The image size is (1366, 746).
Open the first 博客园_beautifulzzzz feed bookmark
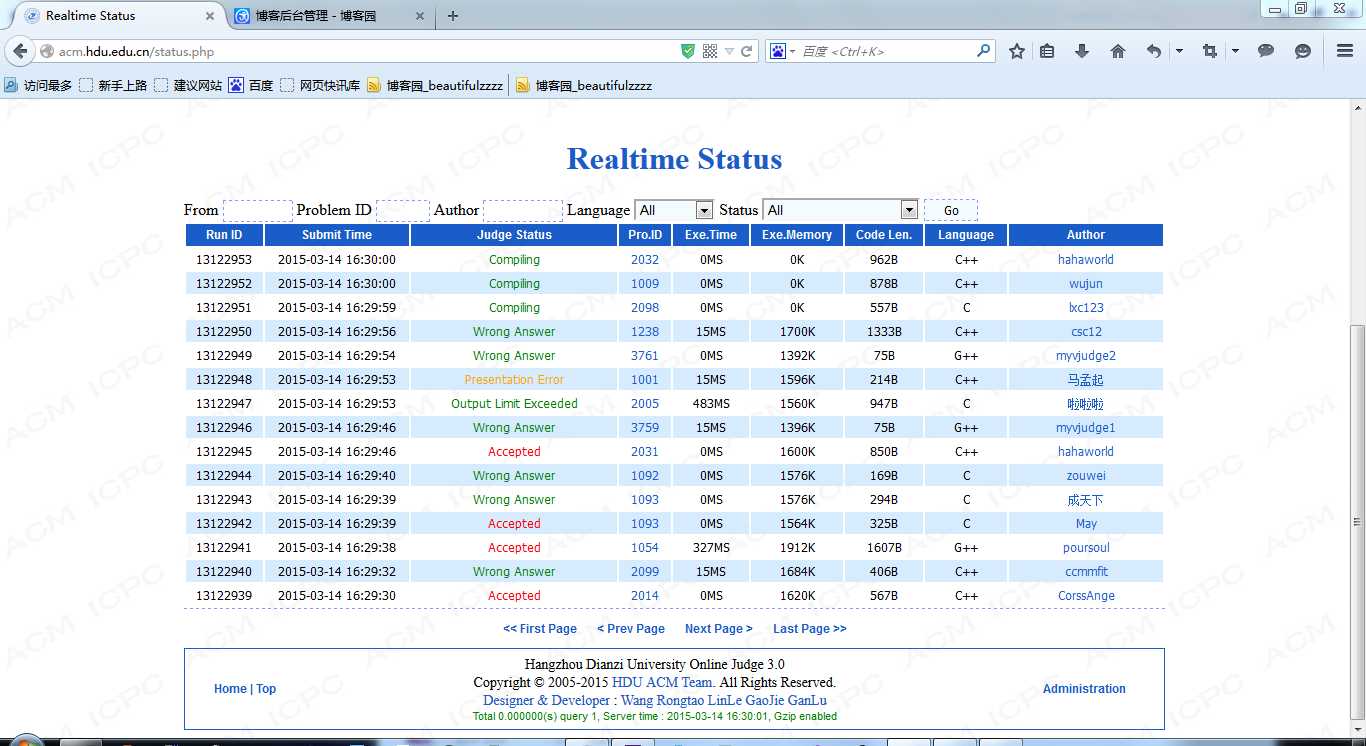(x=435, y=86)
